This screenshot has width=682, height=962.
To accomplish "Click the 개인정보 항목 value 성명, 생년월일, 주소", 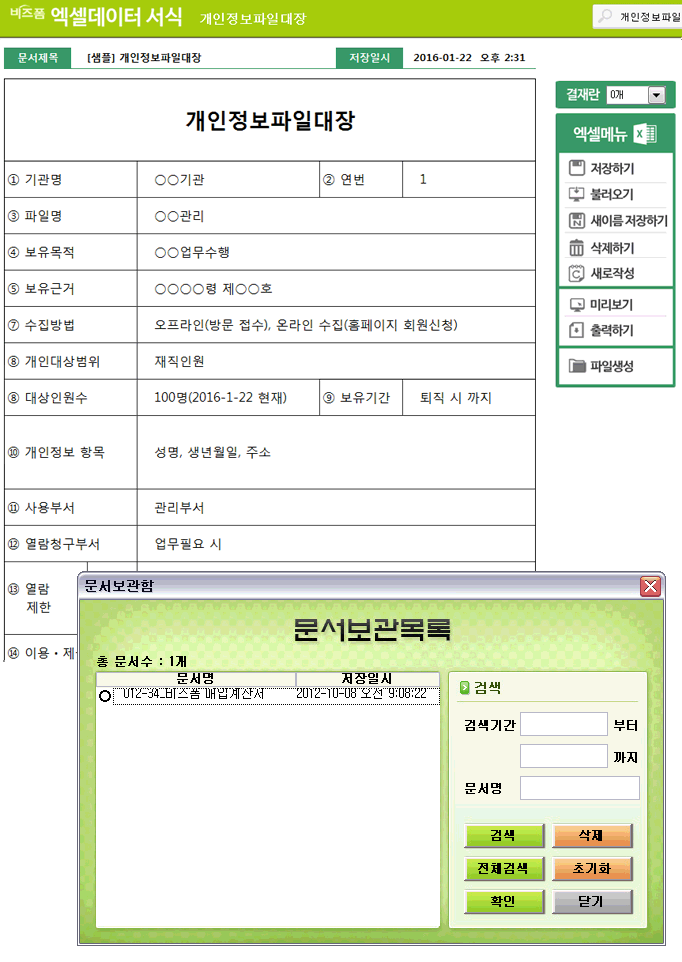I will coord(212,452).
